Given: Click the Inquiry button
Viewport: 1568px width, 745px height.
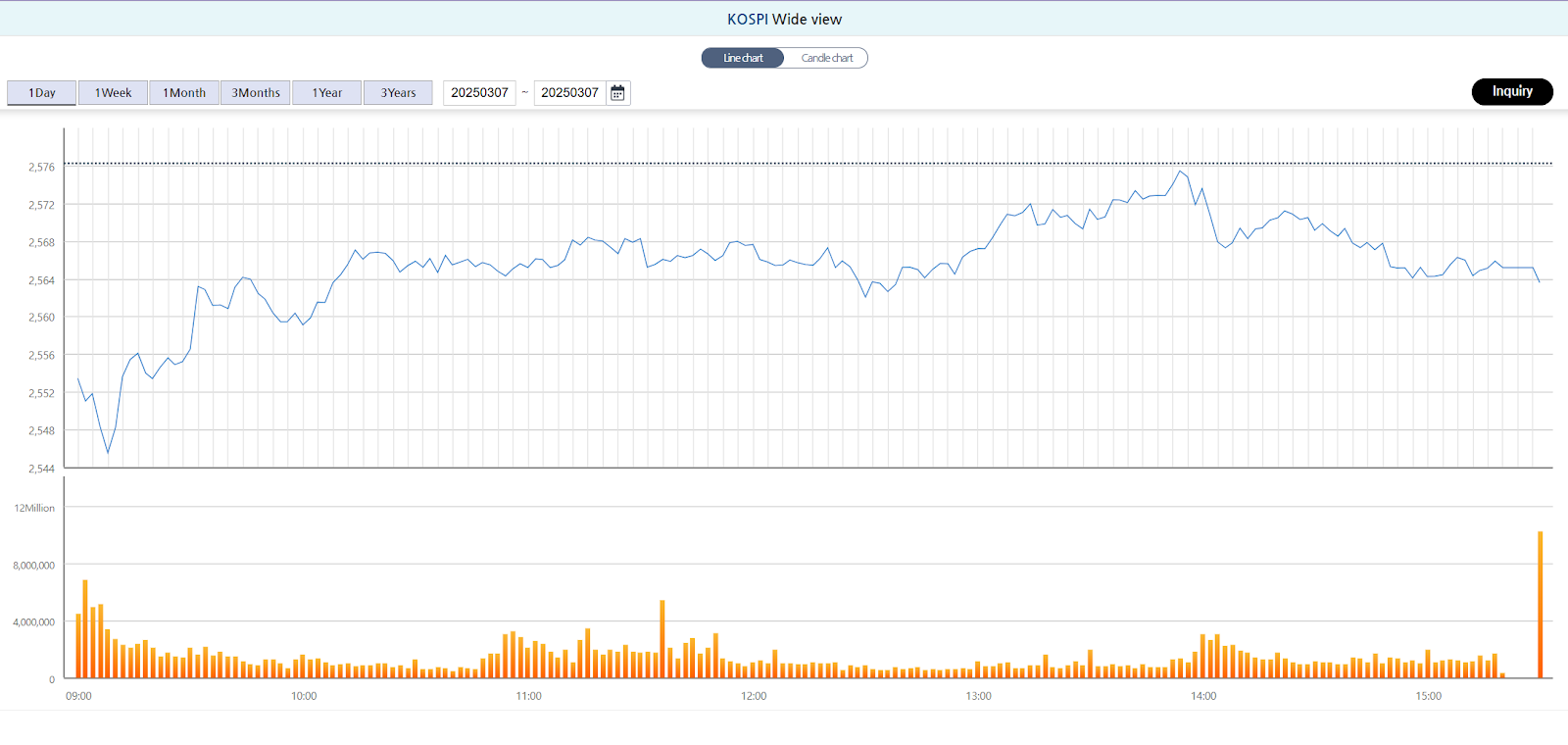Looking at the screenshot, I should tap(1512, 91).
